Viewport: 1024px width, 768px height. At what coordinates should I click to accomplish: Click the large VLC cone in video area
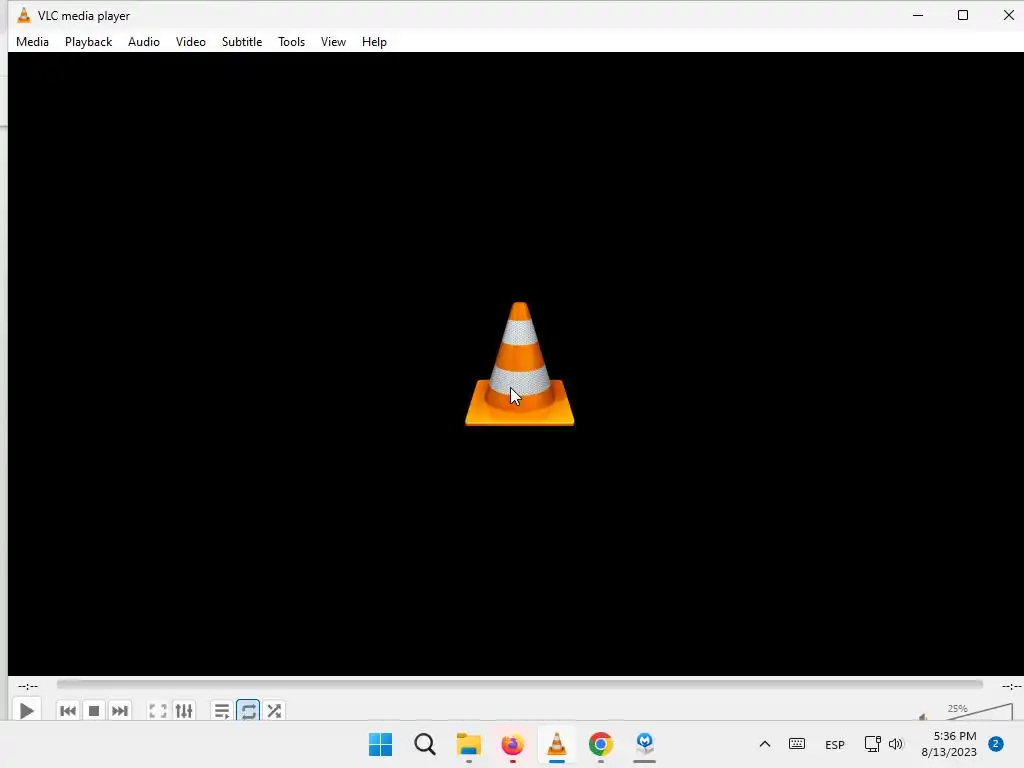coord(520,364)
